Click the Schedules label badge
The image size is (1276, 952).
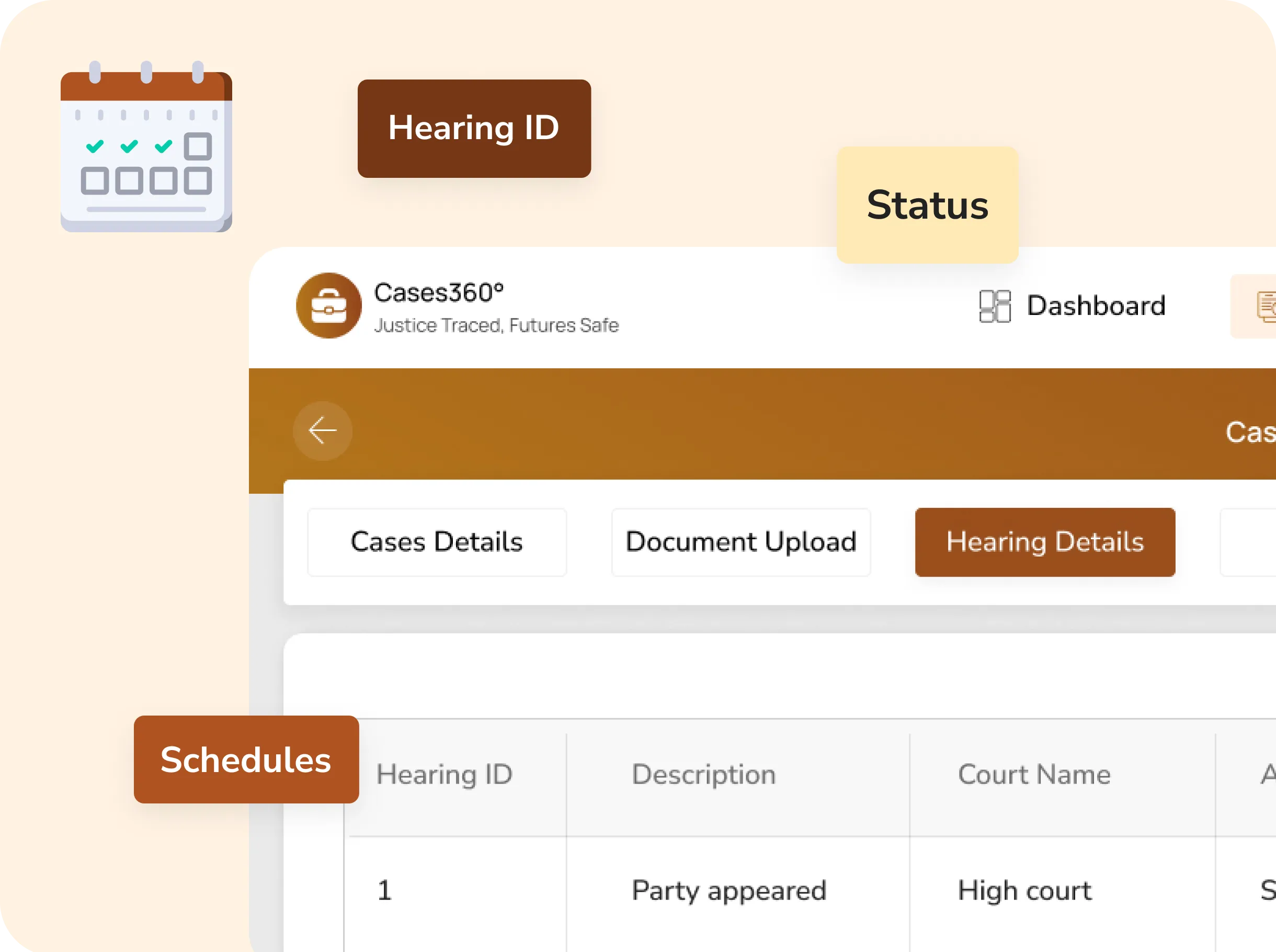click(246, 760)
